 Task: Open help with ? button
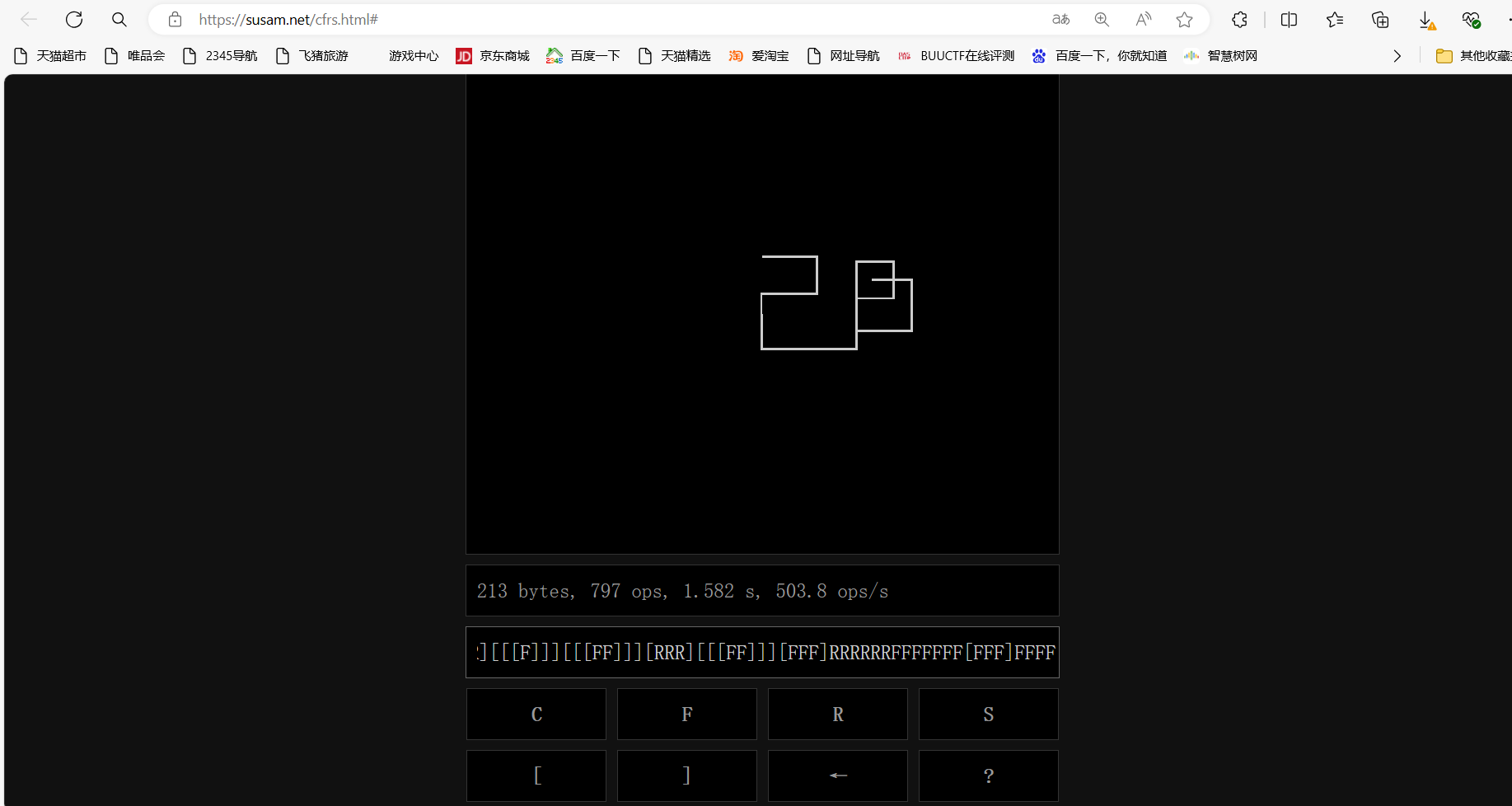[x=989, y=776]
